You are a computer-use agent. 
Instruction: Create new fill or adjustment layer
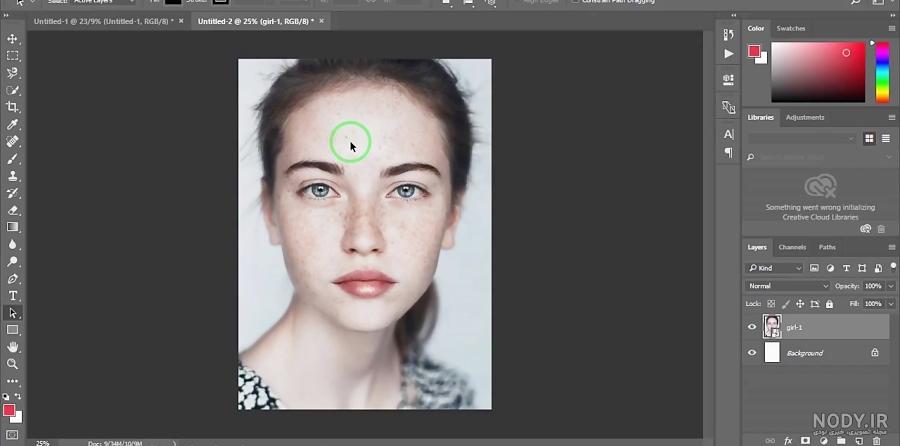824,441
